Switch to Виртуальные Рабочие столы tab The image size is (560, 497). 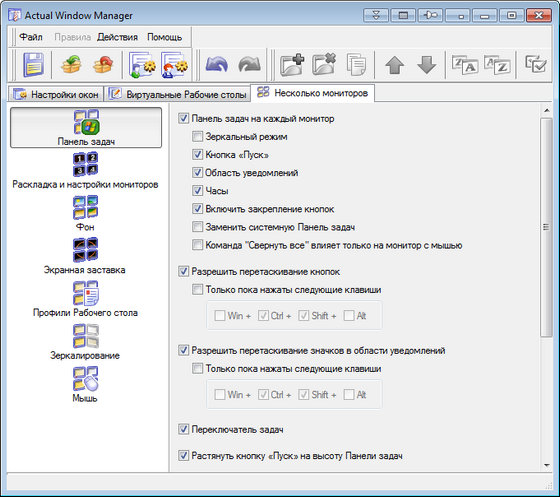[178, 94]
